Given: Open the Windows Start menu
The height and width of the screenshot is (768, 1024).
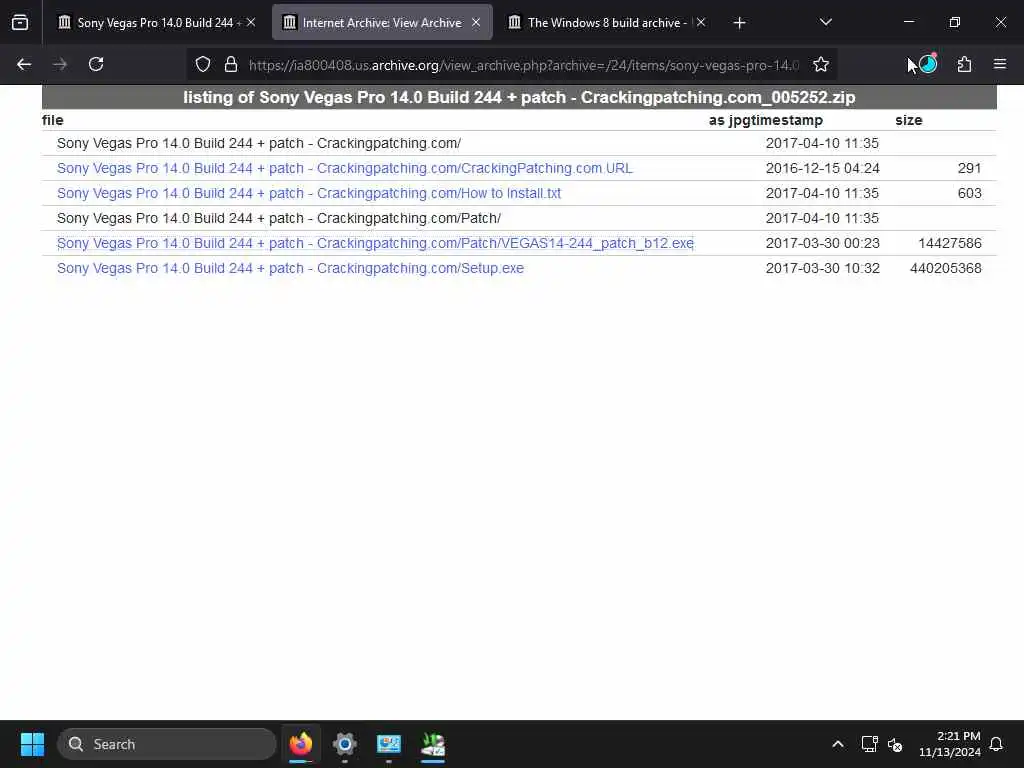Looking at the screenshot, I should [32, 744].
